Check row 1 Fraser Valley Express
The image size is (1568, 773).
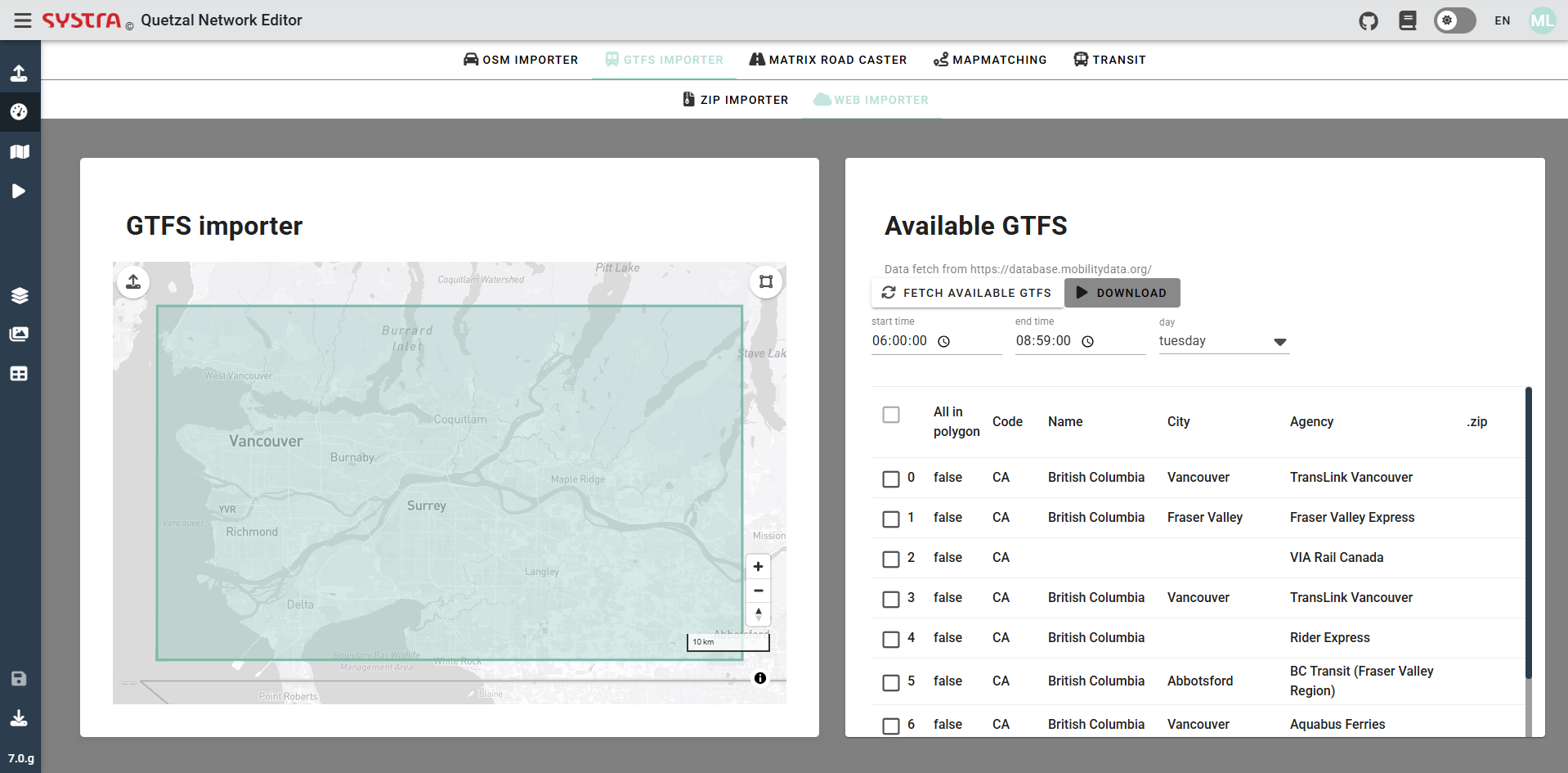pyautogui.click(x=891, y=519)
